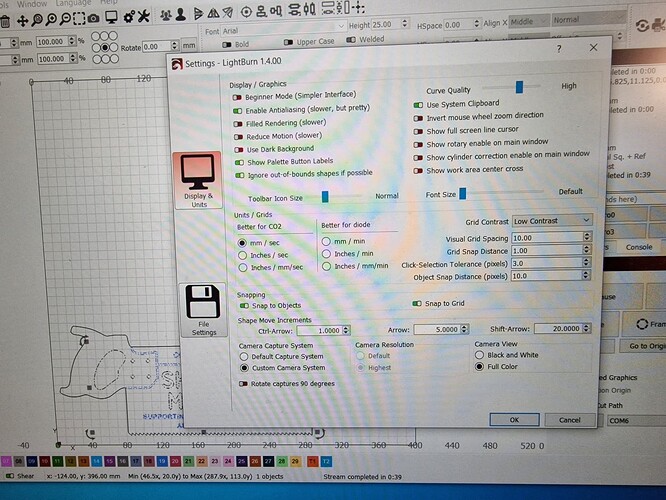Click the Go to Origin button
The width and height of the screenshot is (666, 500).
click(x=643, y=346)
